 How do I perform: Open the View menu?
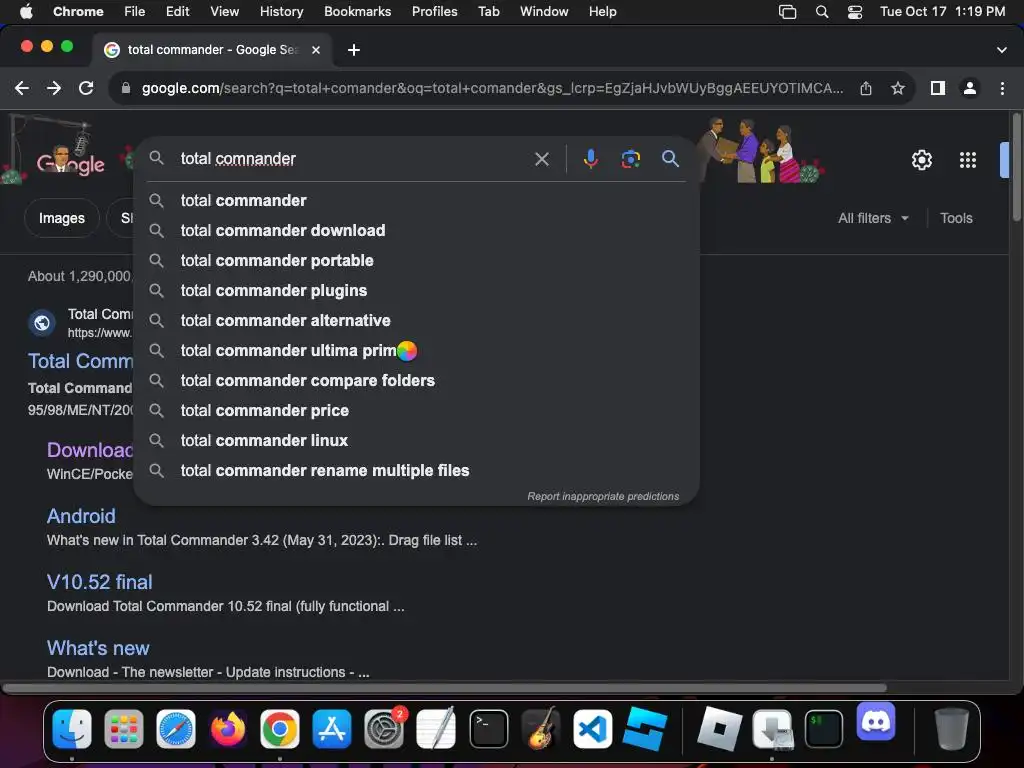(224, 12)
